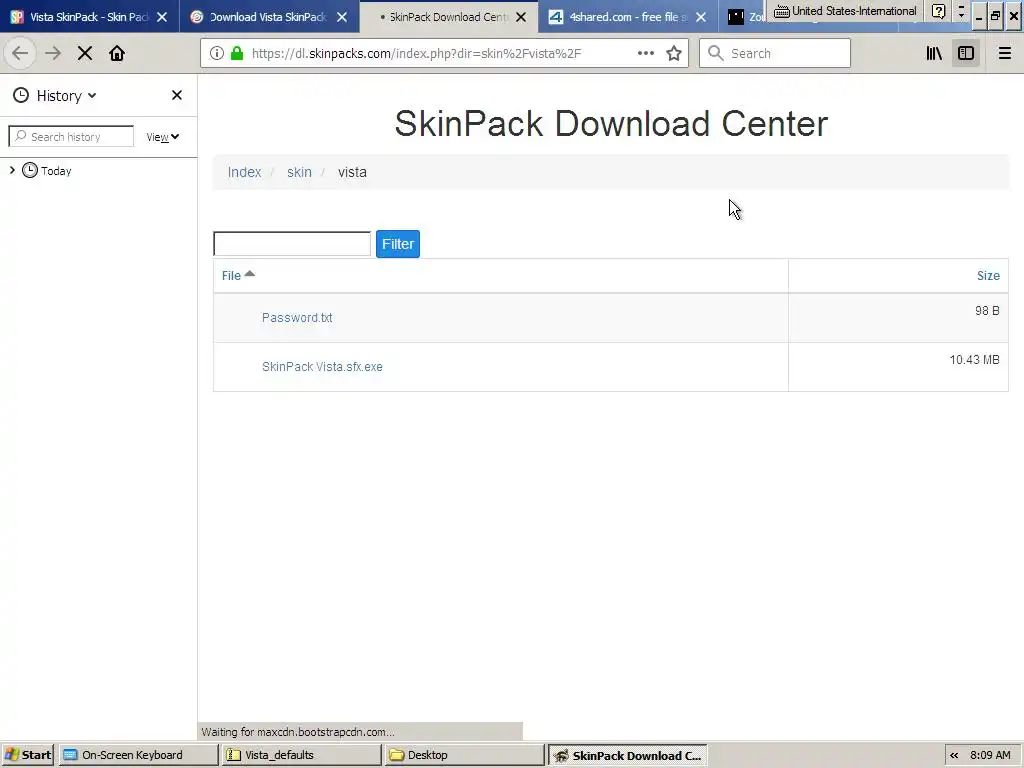Open the Index breadcrumb link

point(244,172)
